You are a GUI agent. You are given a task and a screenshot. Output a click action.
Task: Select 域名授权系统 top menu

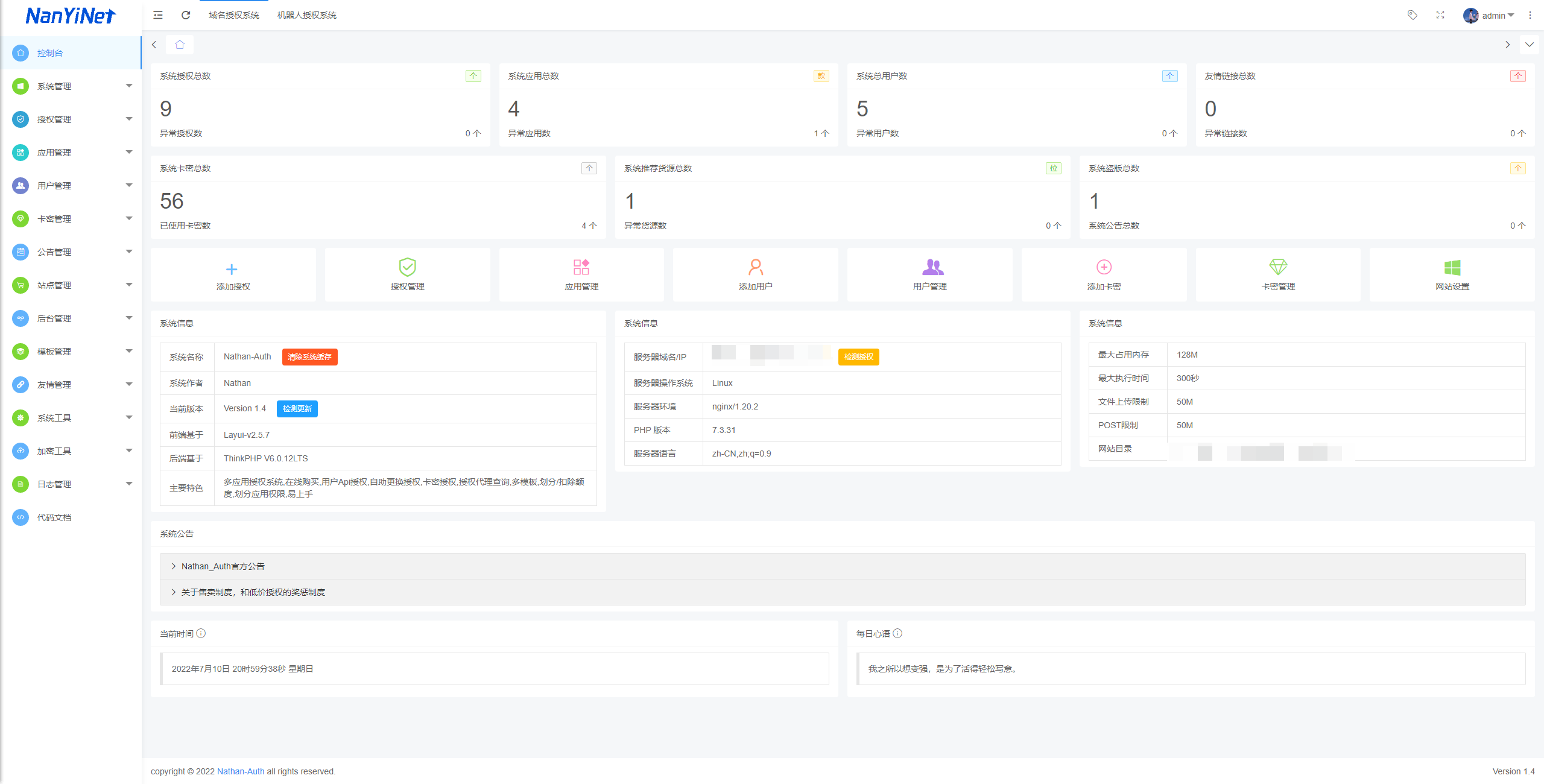[234, 15]
